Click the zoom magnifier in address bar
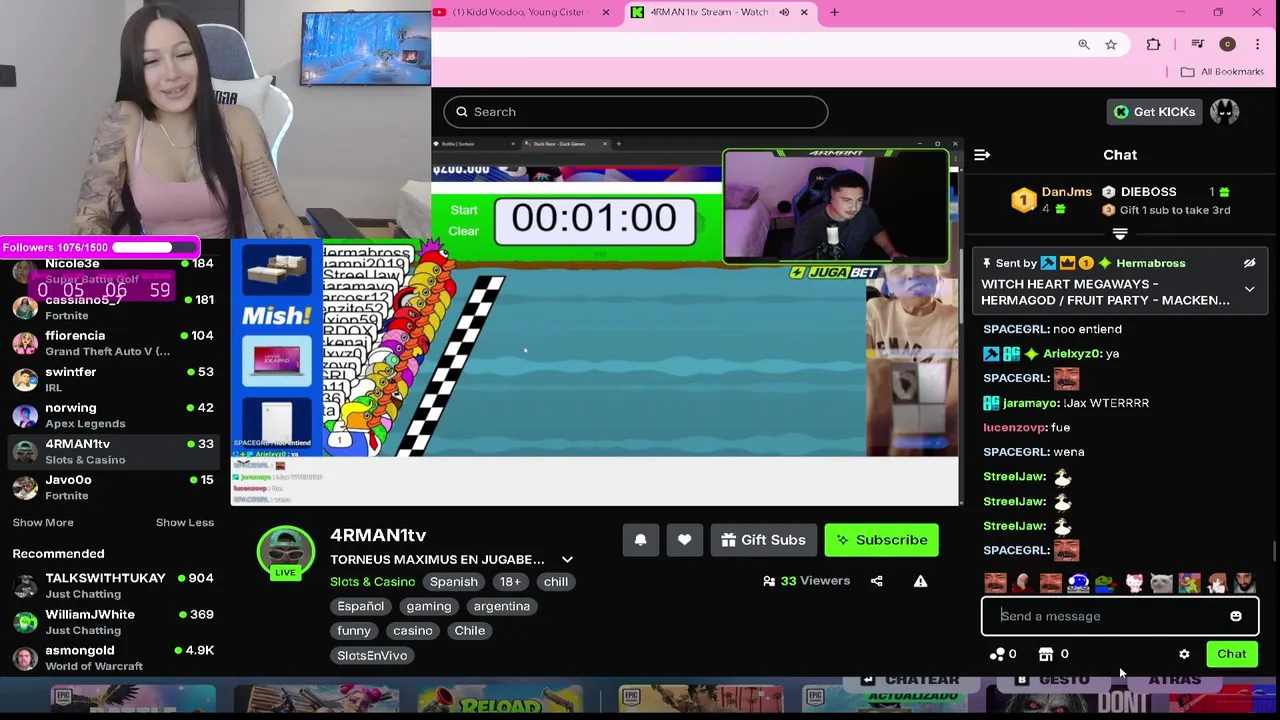 tap(1084, 44)
